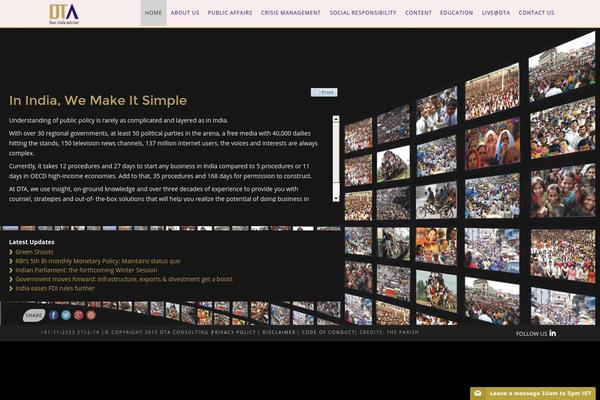This screenshot has width=600, height=400.
Task: Click the Share bubble label
Action: pyautogui.click(x=34, y=315)
